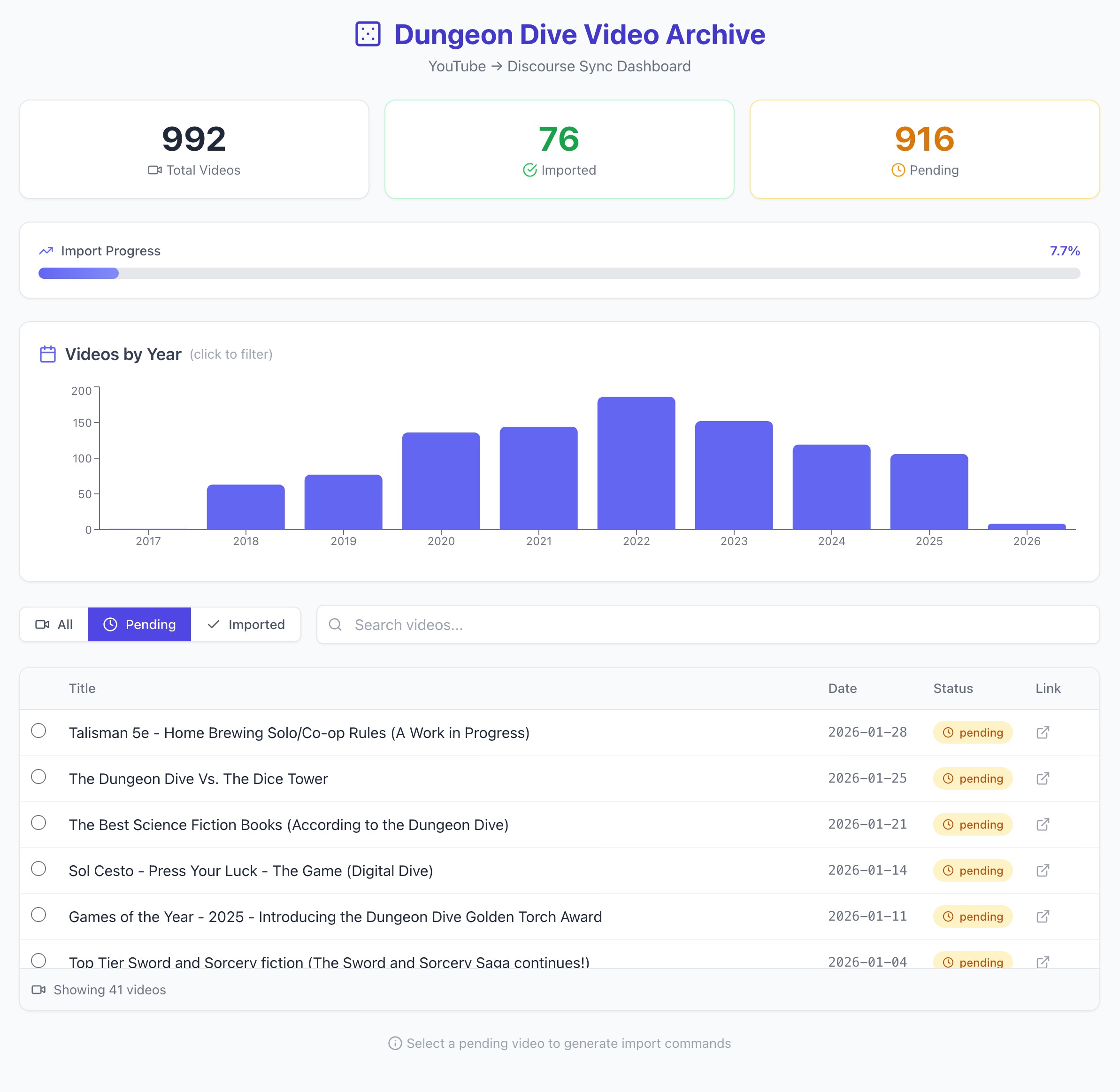The height and width of the screenshot is (1092, 1120).
Task: Click the Import Progress bar
Action: [x=559, y=273]
